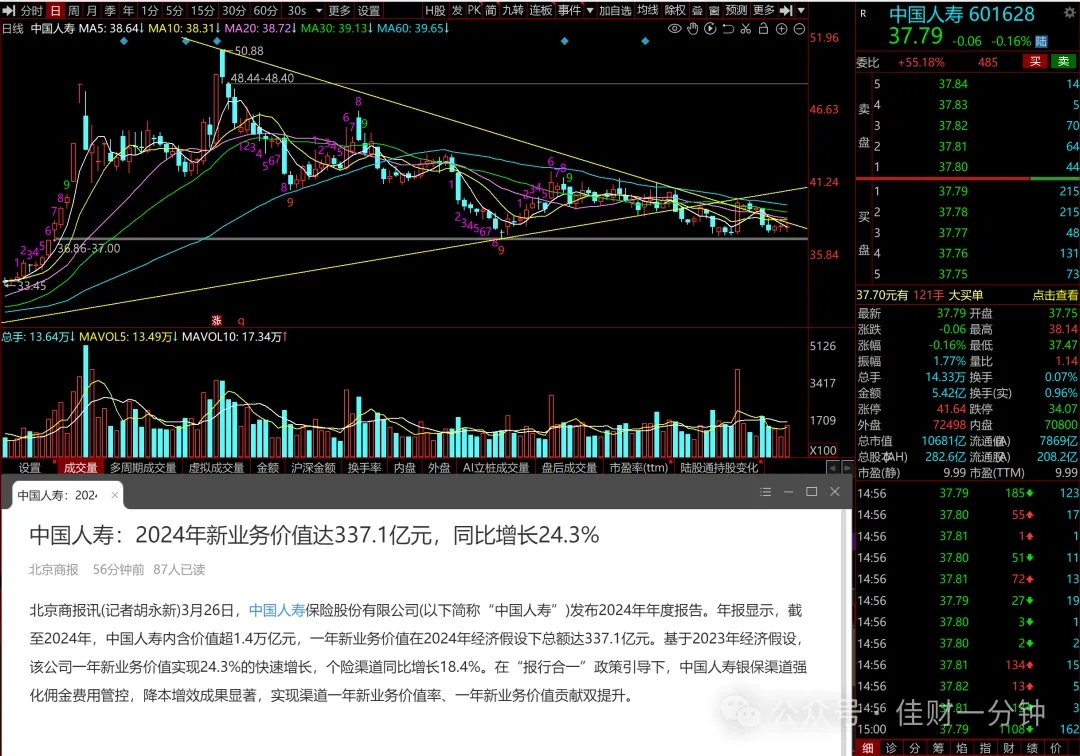1080x756 pixels.
Task: Select the 季 period tab
Action: (x=110, y=10)
